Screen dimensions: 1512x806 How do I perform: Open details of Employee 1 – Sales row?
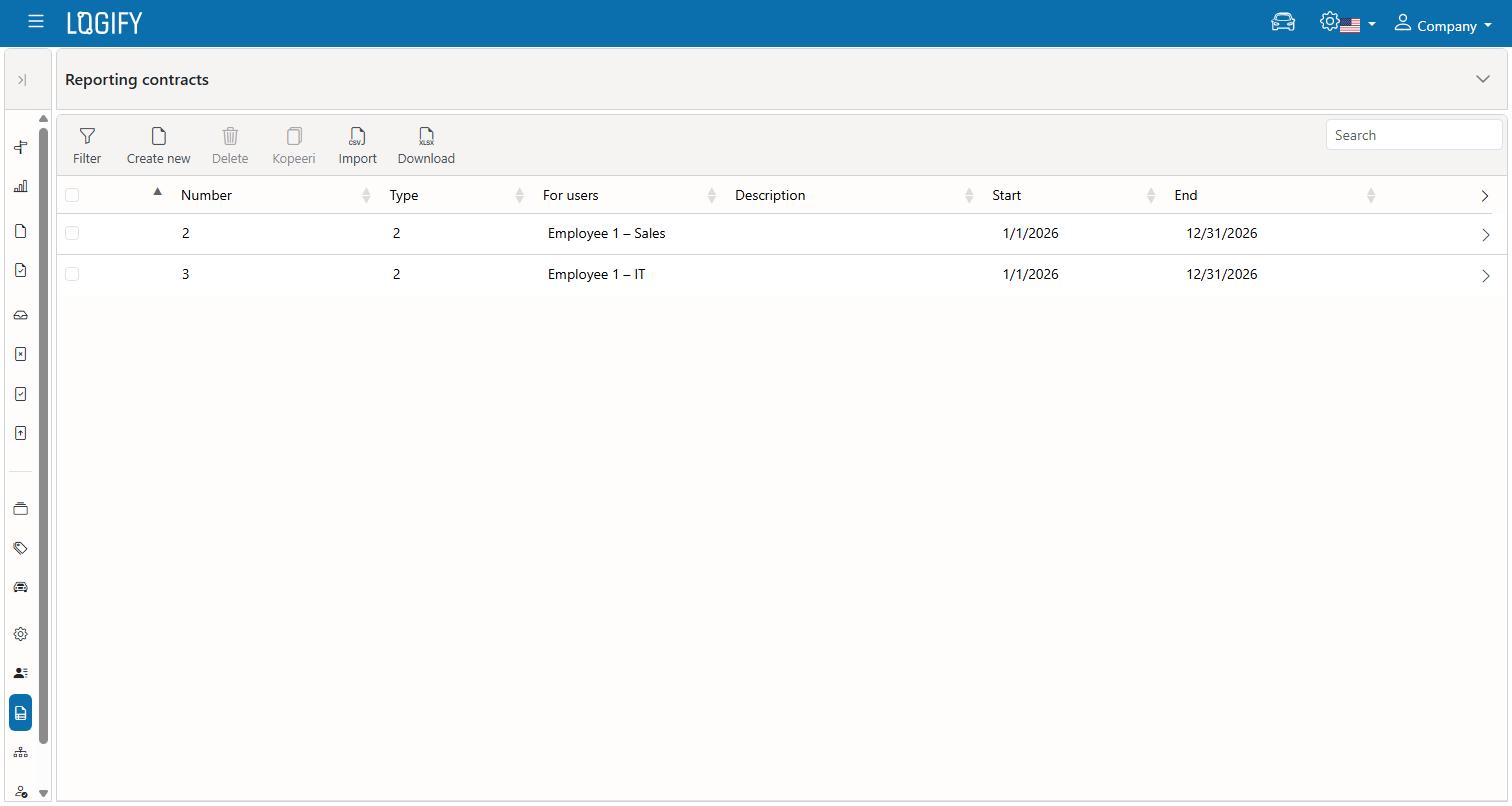(1485, 235)
